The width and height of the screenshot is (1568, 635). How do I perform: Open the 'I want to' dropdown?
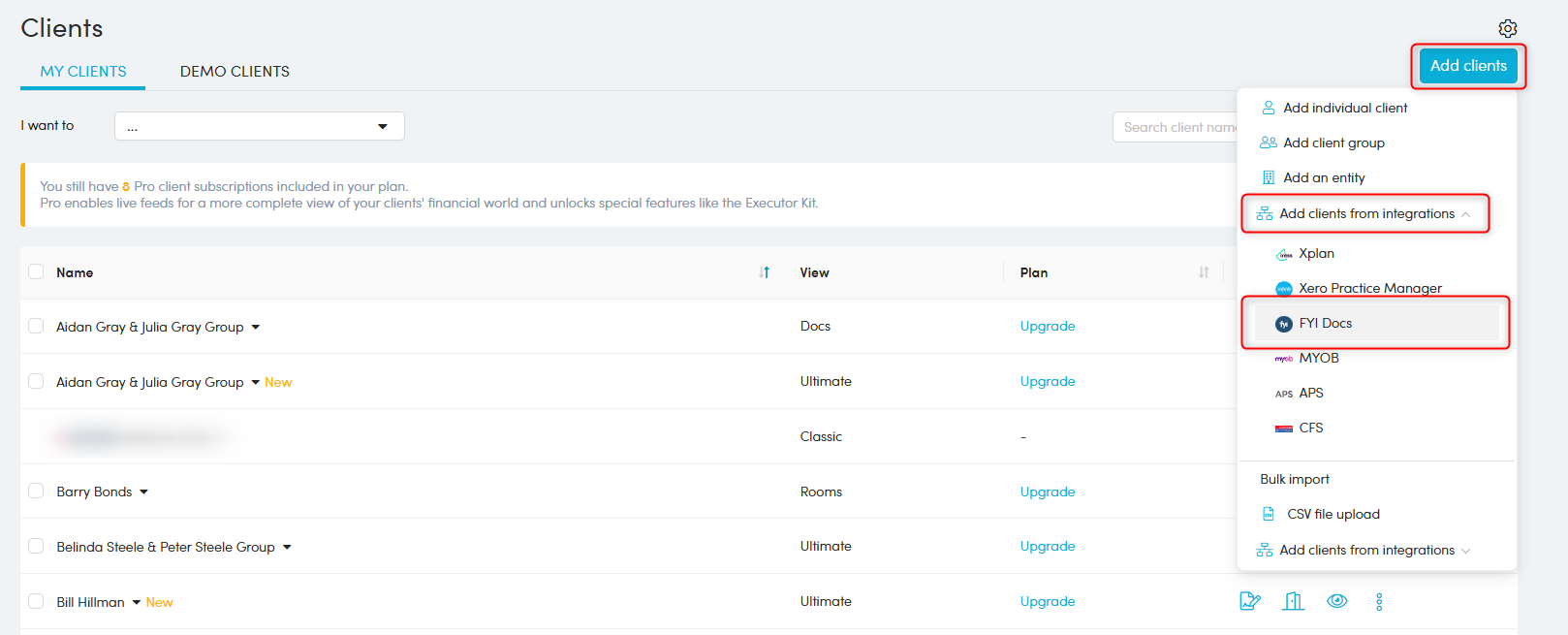[x=259, y=126]
